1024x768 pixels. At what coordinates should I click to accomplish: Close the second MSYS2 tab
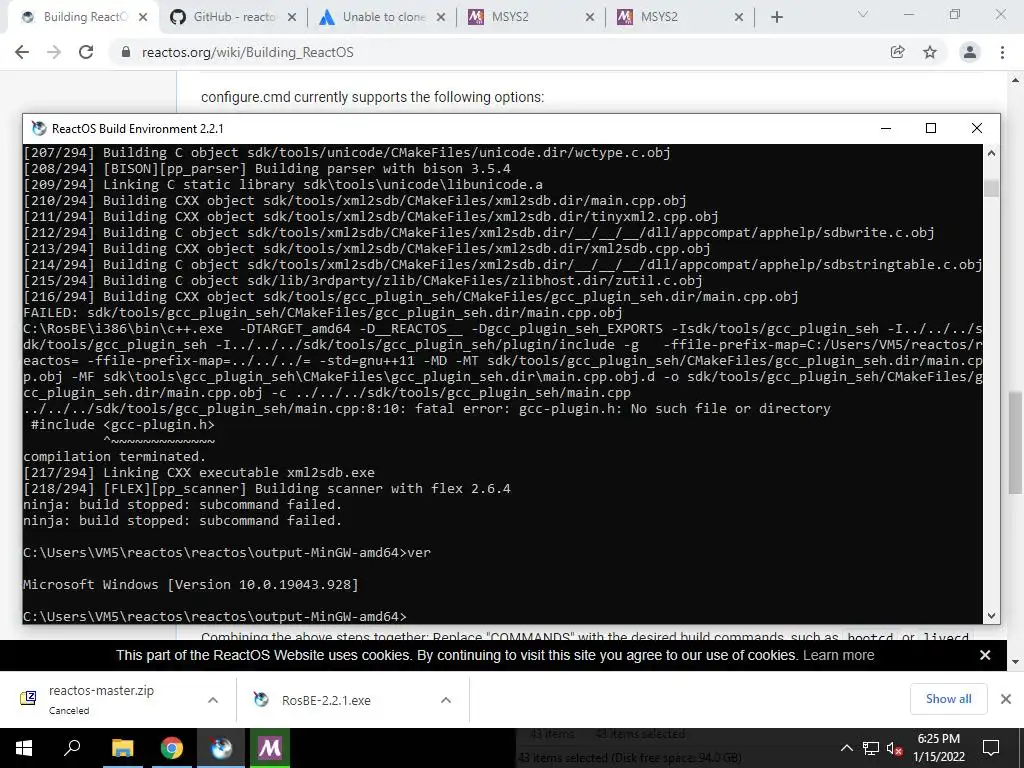739,18
